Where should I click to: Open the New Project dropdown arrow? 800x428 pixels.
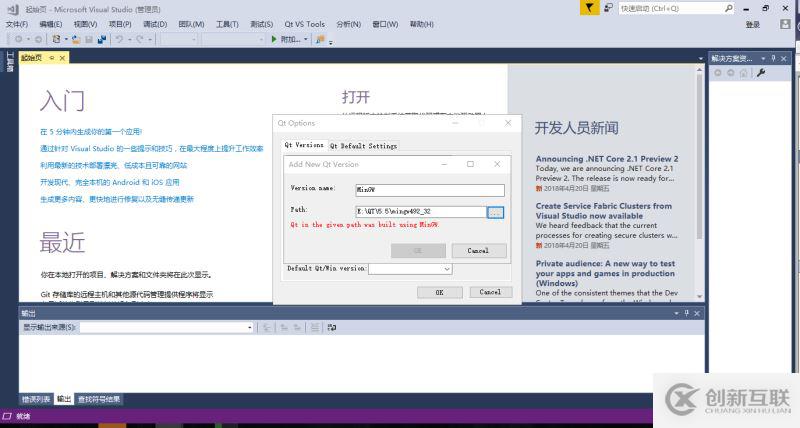point(65,39)
